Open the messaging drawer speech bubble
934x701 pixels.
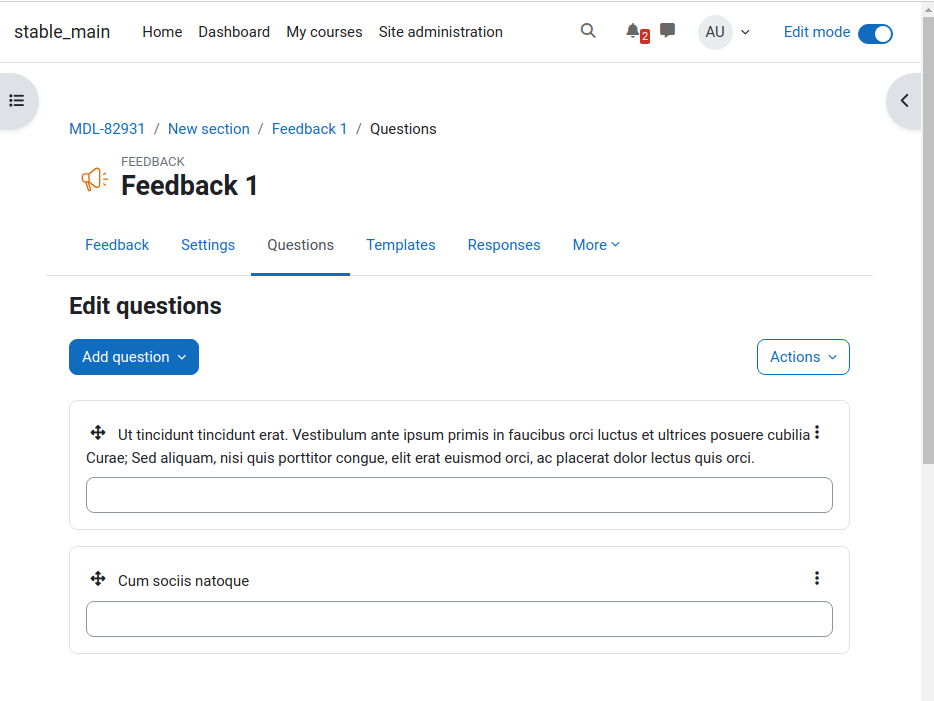tap(668, 30)
